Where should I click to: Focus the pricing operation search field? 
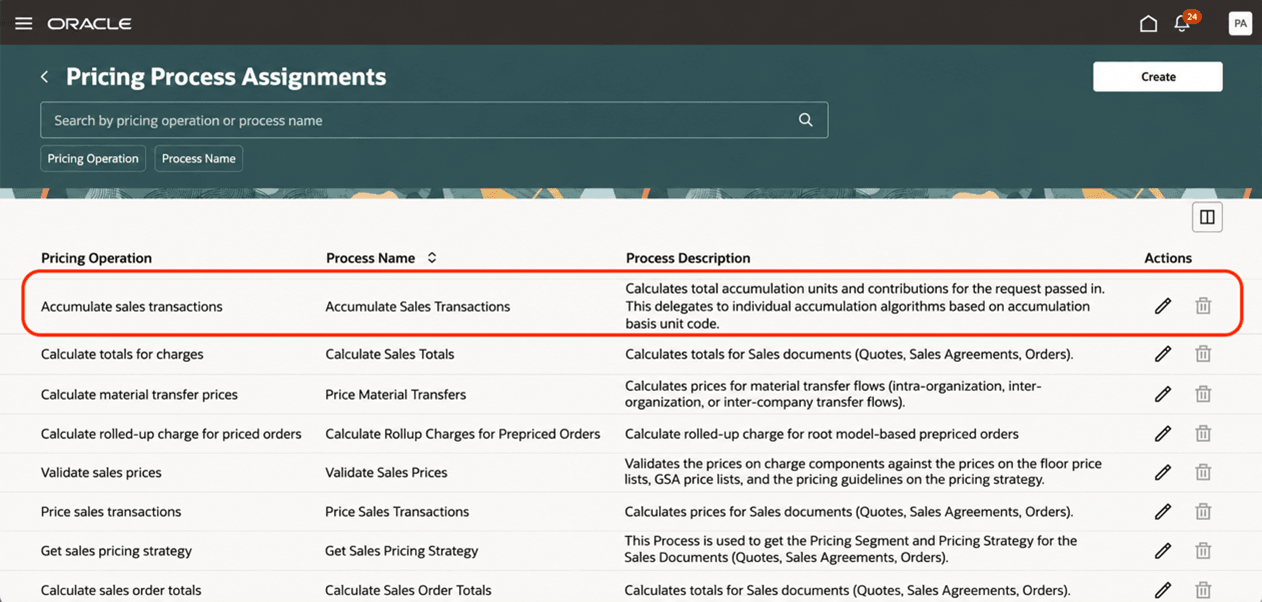tap(434, 120)
